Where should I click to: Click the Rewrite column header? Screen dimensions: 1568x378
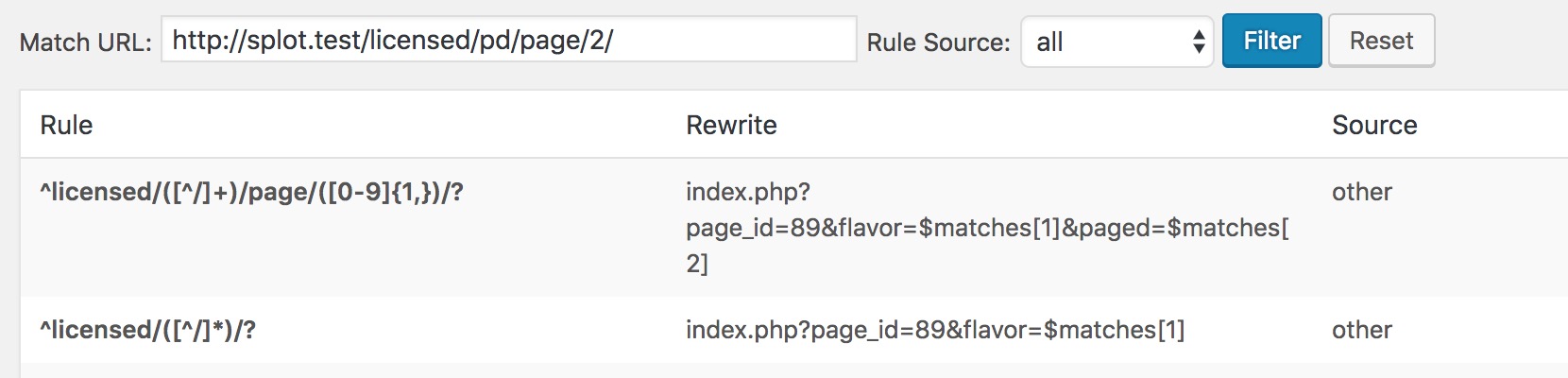tap(731, 125)
